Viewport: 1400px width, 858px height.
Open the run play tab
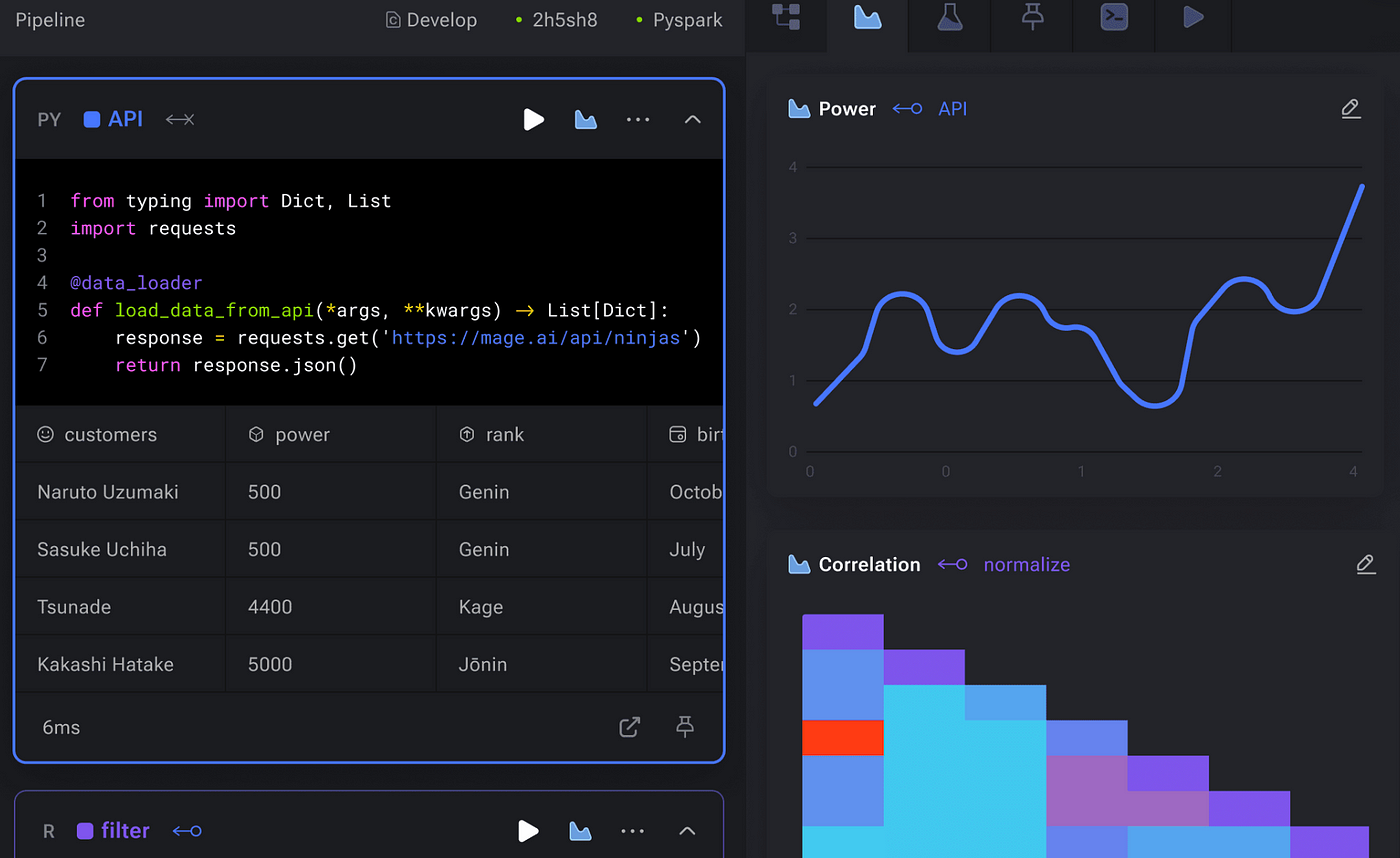point(1192,17)
